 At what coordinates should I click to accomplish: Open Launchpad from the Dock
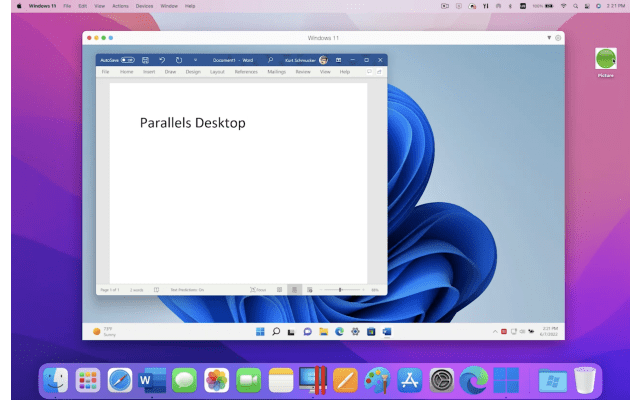click(88, 380)
